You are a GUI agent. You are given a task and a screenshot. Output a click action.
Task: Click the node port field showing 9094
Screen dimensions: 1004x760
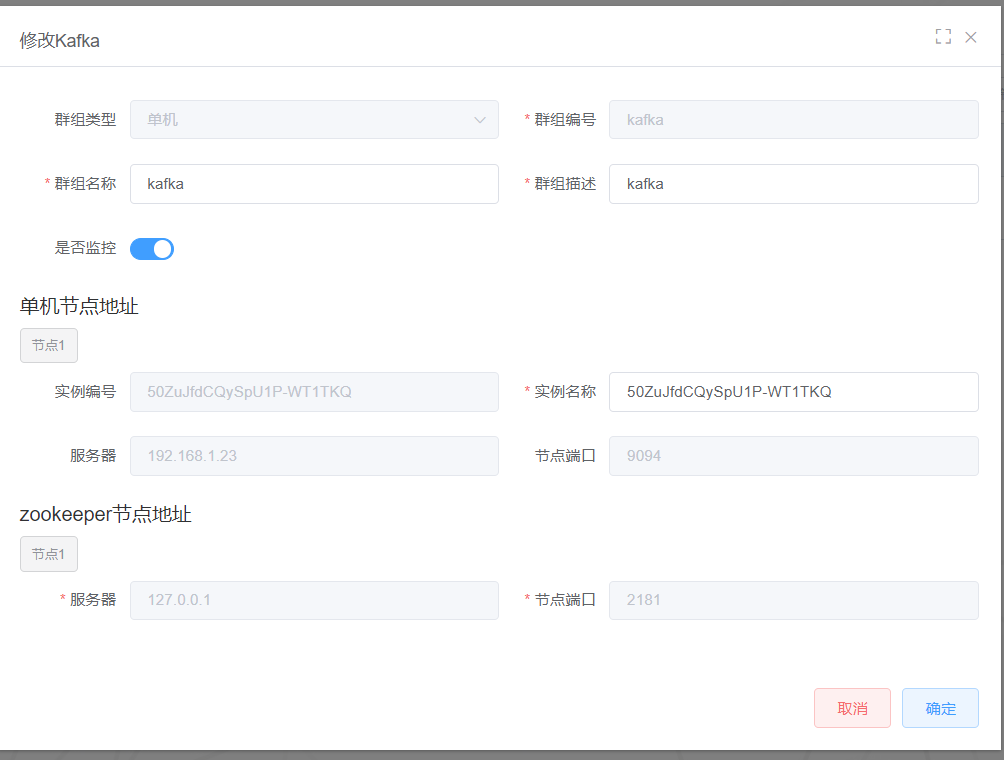[x=793, y=456]
